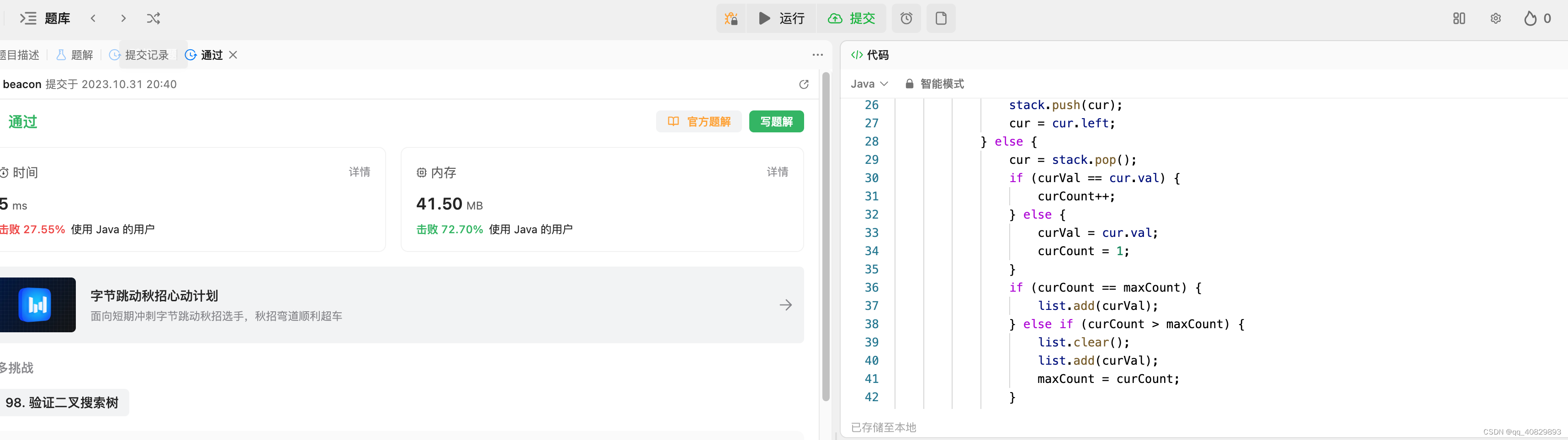Switch to the 题目描述 tab
This screenshot has width=1568, height=440.
(x=20, y=55)
